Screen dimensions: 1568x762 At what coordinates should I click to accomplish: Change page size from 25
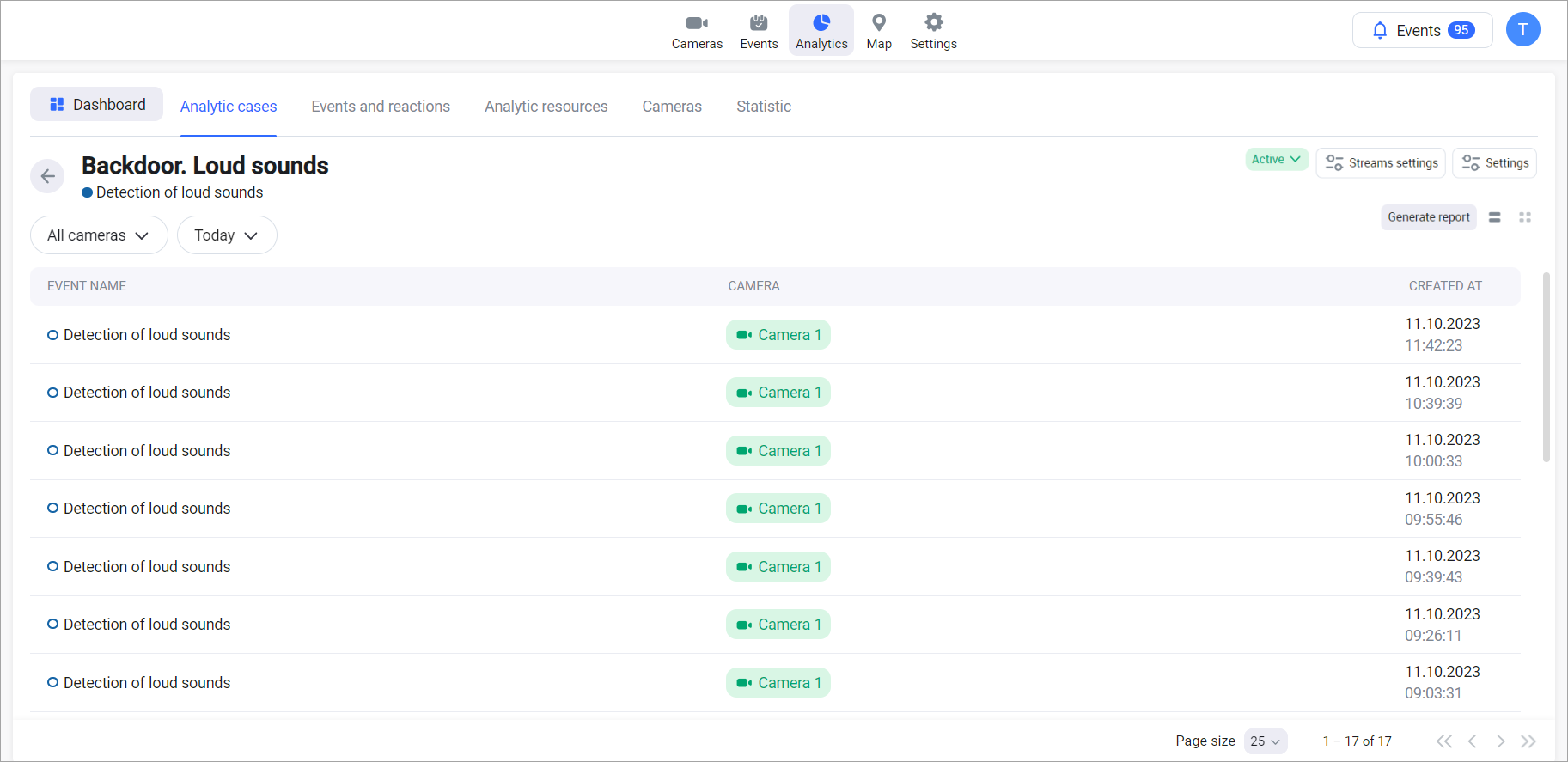coord(1265,741)
